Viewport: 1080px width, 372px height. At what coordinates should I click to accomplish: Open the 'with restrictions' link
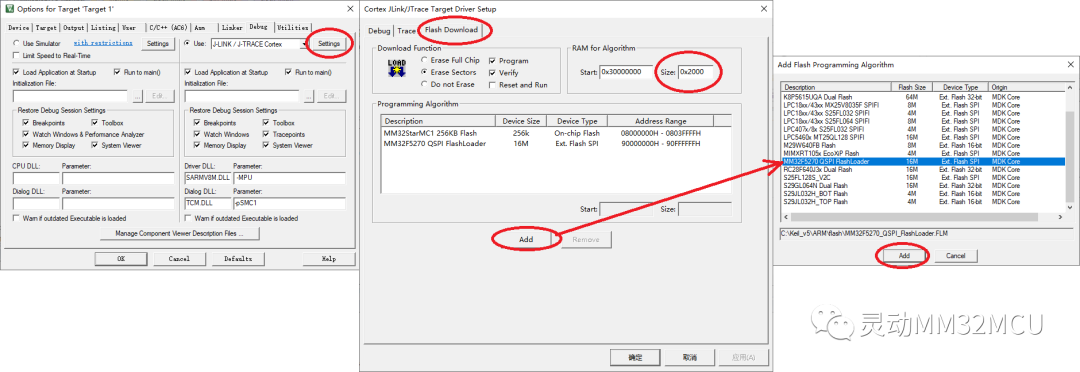coord(103,43)
